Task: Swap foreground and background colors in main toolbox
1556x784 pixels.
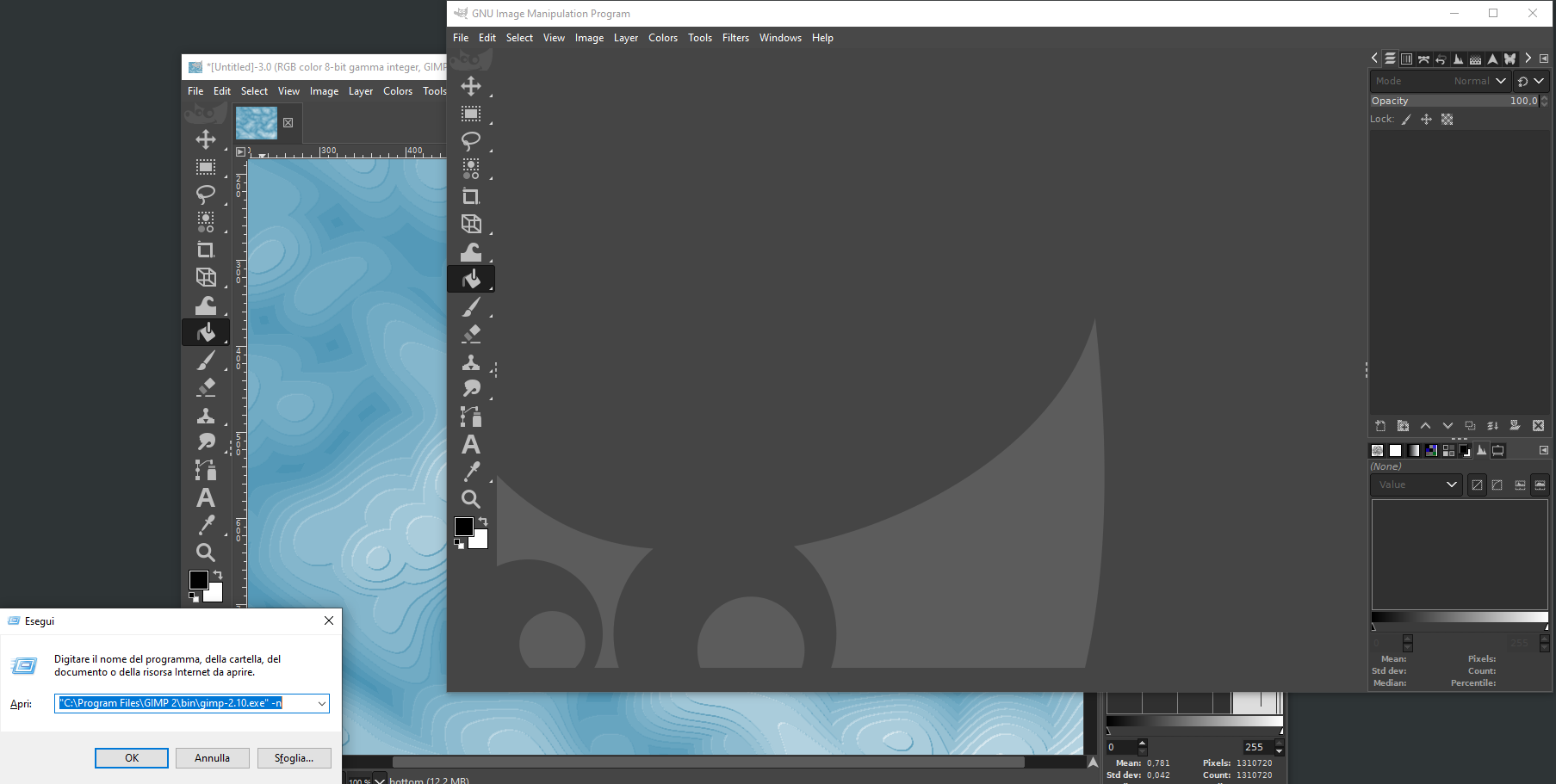Action: [483, 522]
